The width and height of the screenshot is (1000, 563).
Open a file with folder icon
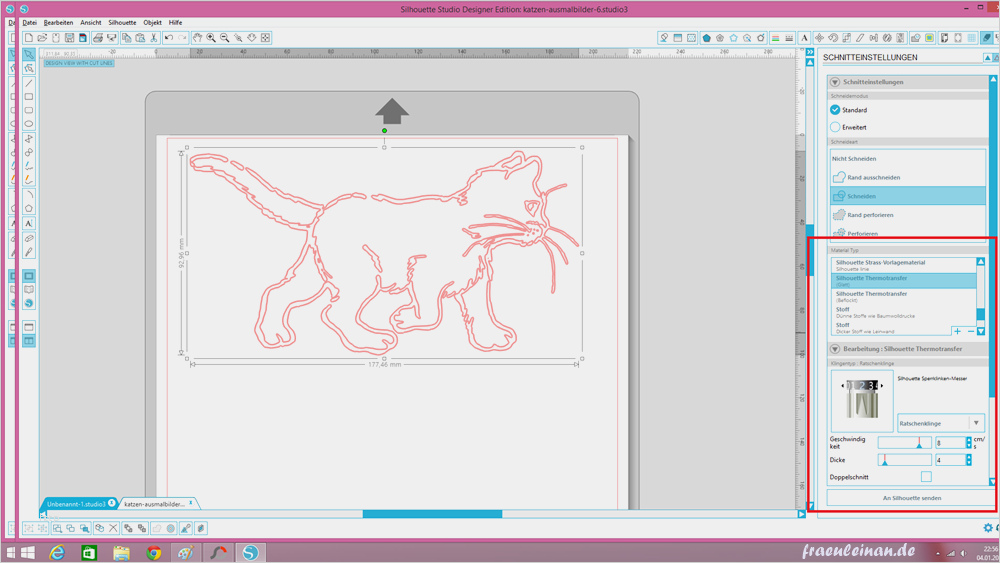coord(42,38)
